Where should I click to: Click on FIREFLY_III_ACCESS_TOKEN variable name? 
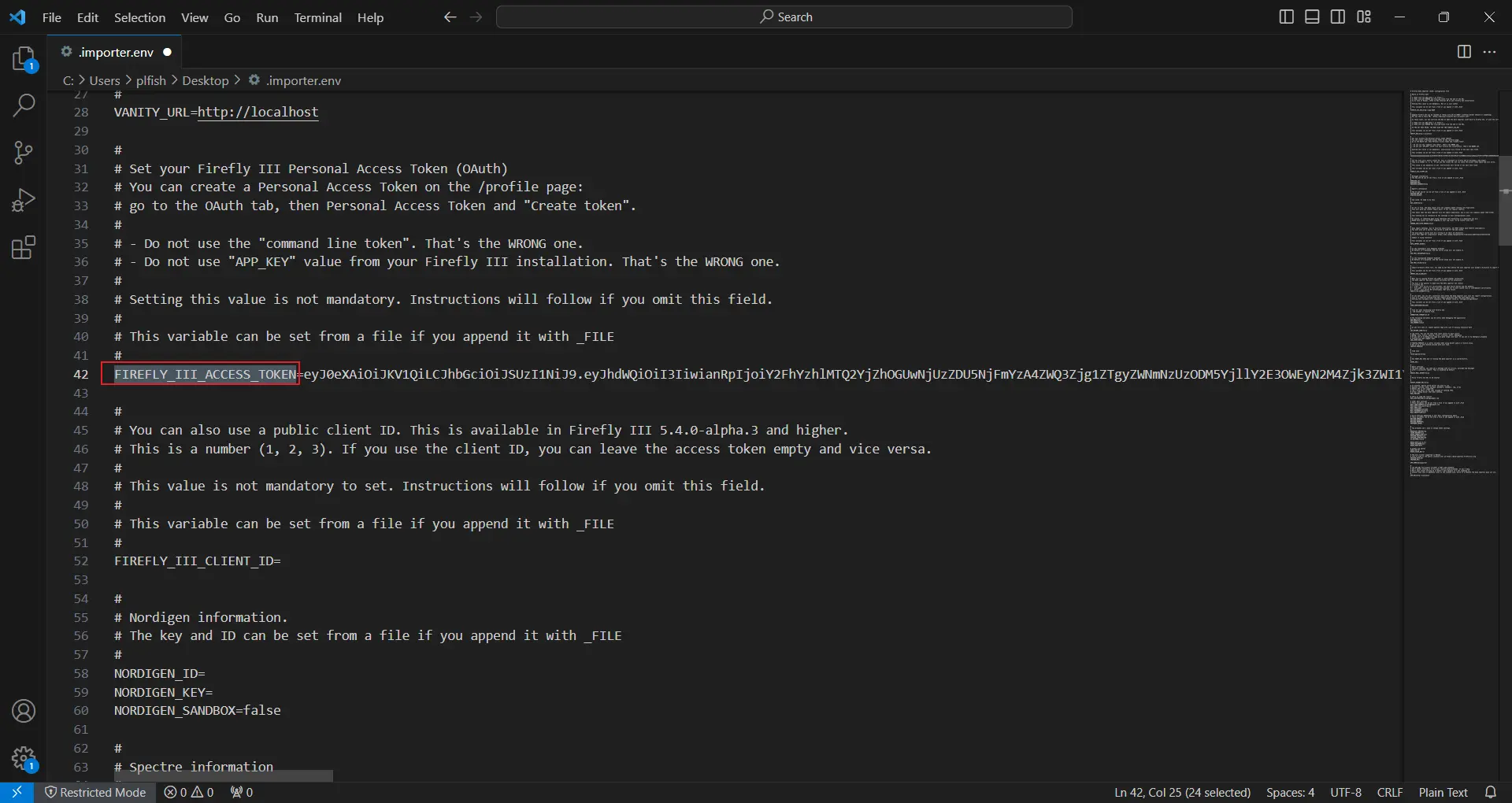click(x=205, y=374)
